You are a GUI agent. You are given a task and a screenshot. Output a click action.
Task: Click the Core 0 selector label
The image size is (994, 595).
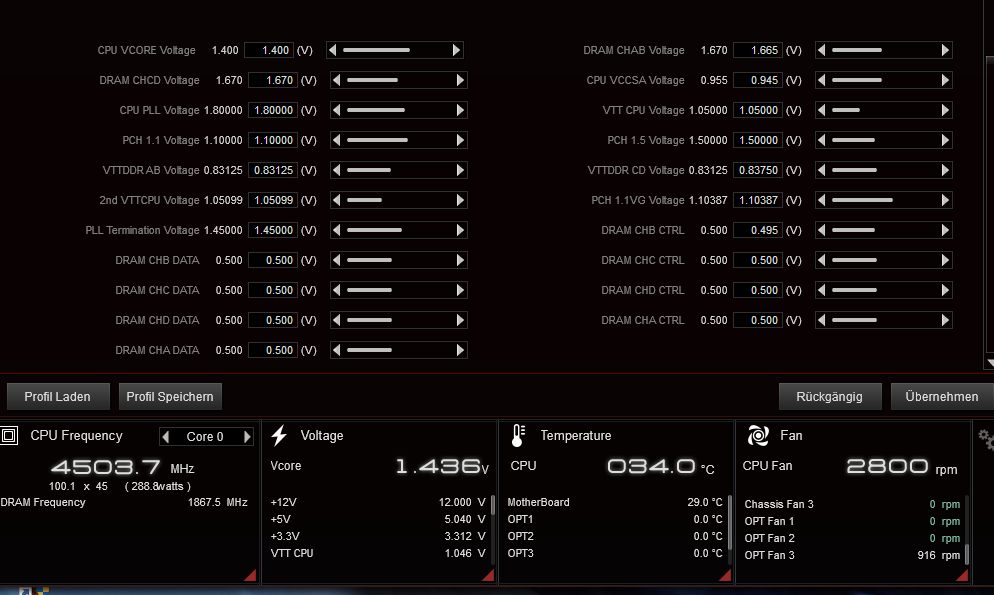tap(205, 437)
